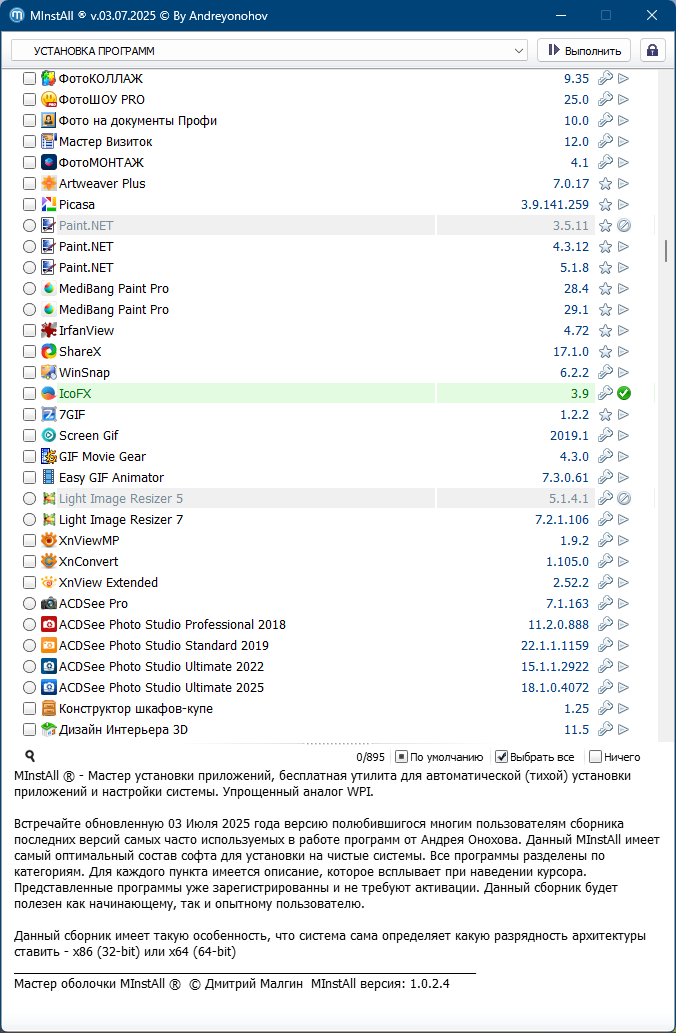Toggle the Ничего checkbox

click(596, 757)
